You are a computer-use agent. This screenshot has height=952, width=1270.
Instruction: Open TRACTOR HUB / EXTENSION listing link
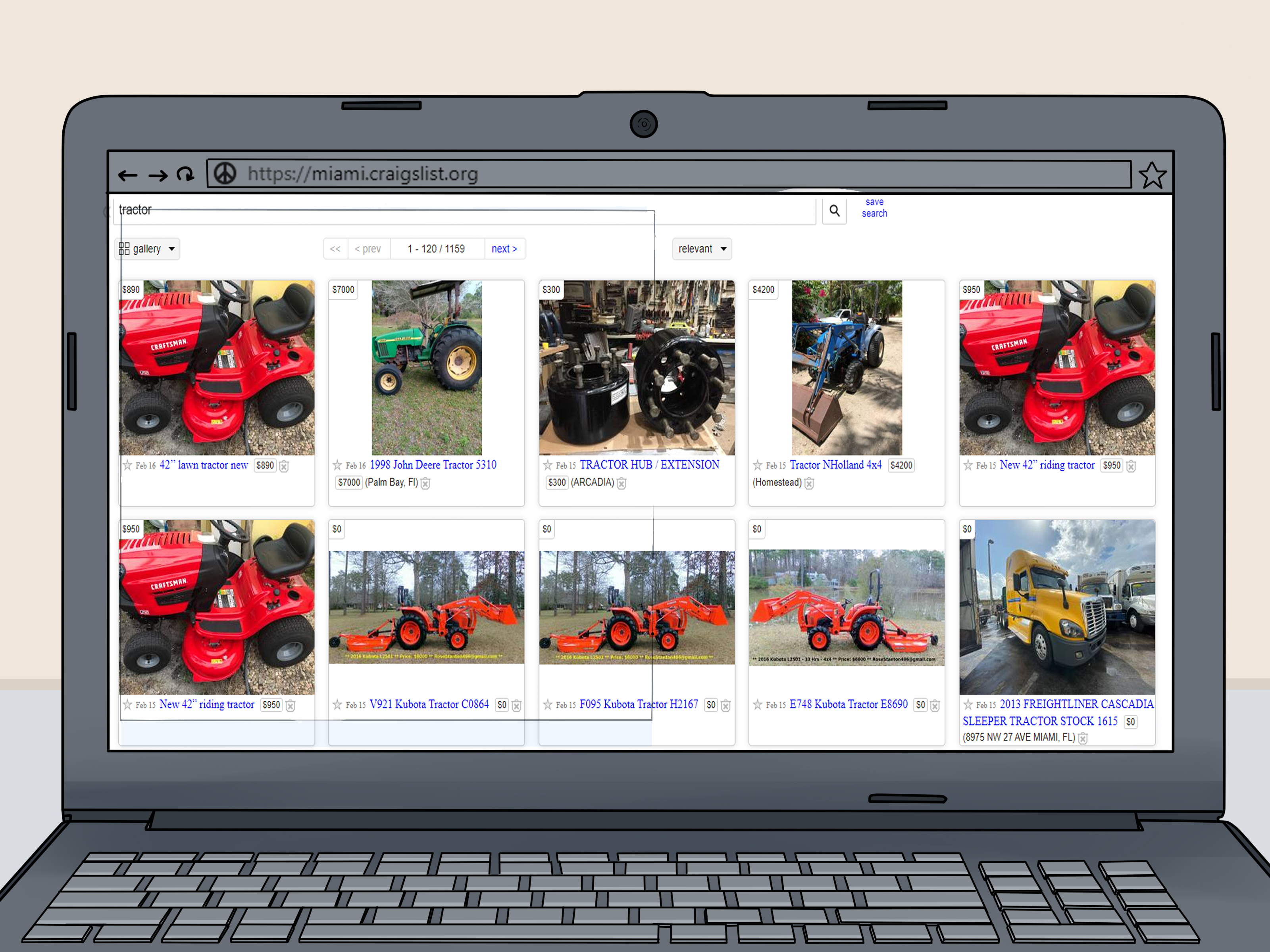coord(649,465)
